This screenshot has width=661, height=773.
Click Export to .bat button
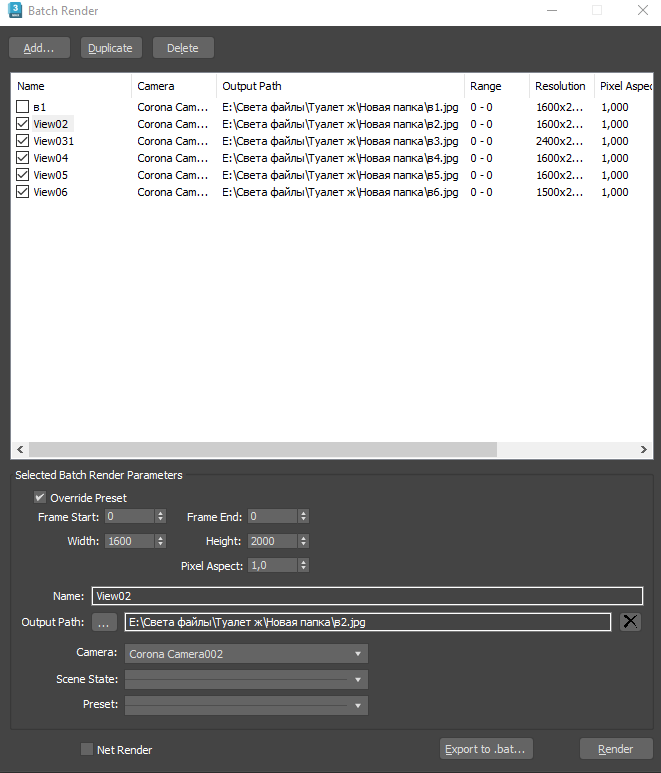click(x=486, y=749)
